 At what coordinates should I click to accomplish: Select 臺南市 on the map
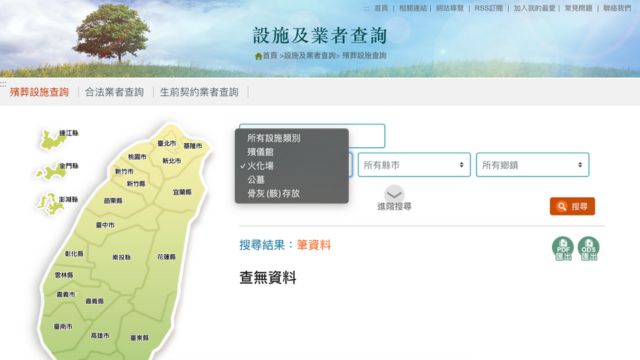click(x=63, y=327)
